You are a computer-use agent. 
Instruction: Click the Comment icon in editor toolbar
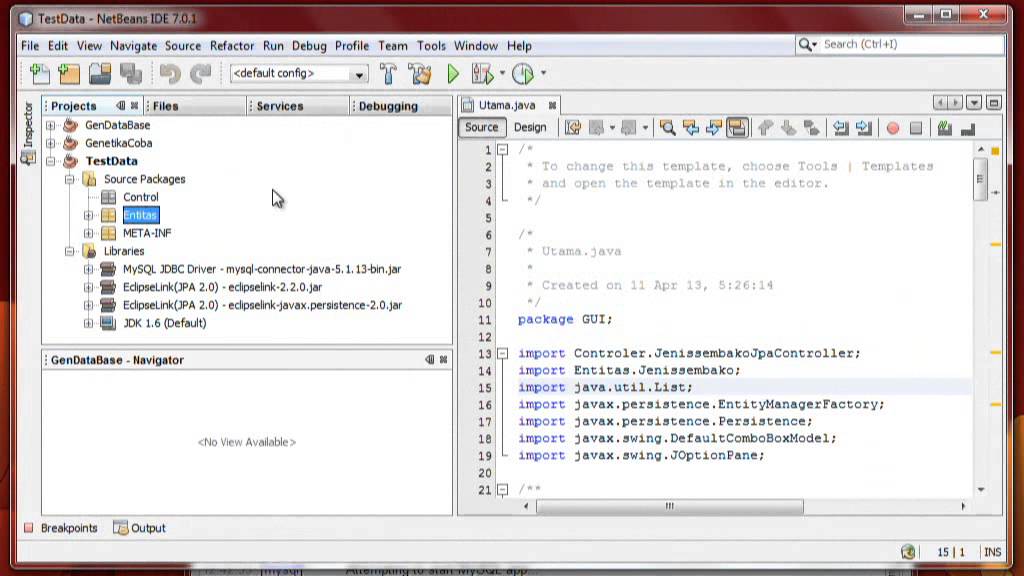click(x=944, y=128)
